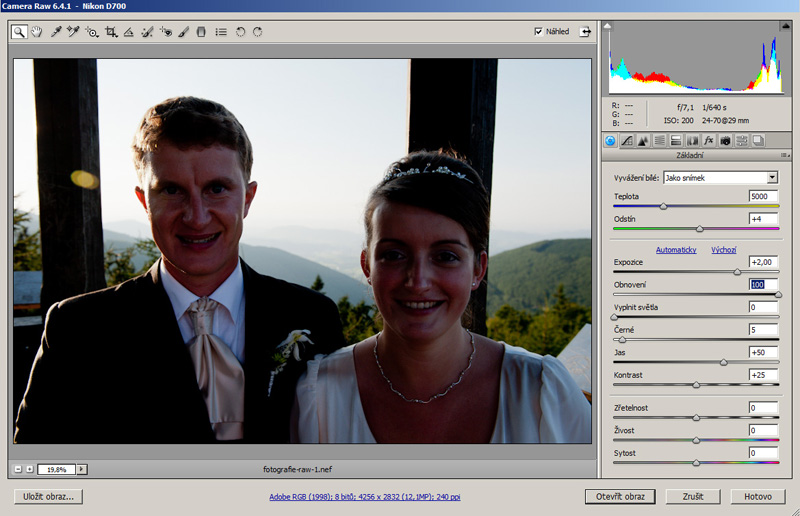Image resolution: width=800 pixels, height=516 pixels.
Task: Select the Hand tool
Action: pos(37,32)
